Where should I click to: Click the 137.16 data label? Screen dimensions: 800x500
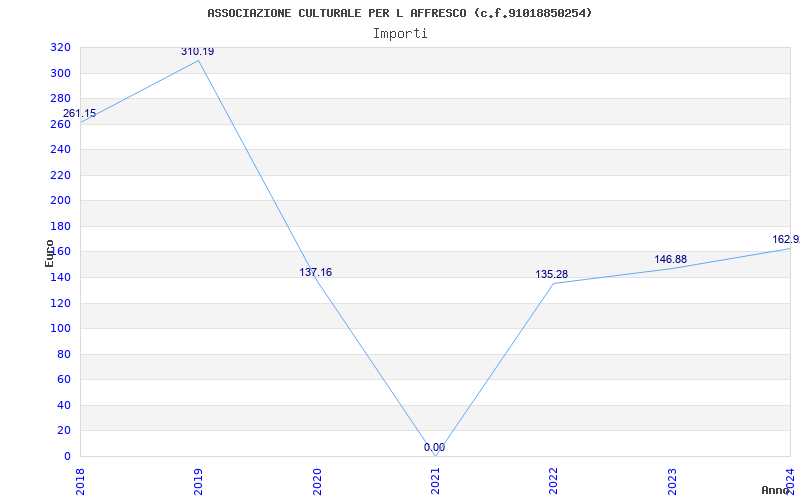coord(315,272)
